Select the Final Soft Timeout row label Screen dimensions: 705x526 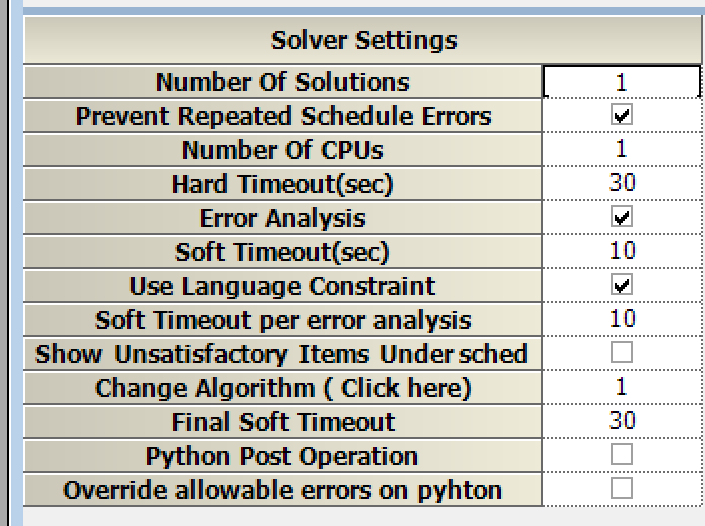click(283, 422)
